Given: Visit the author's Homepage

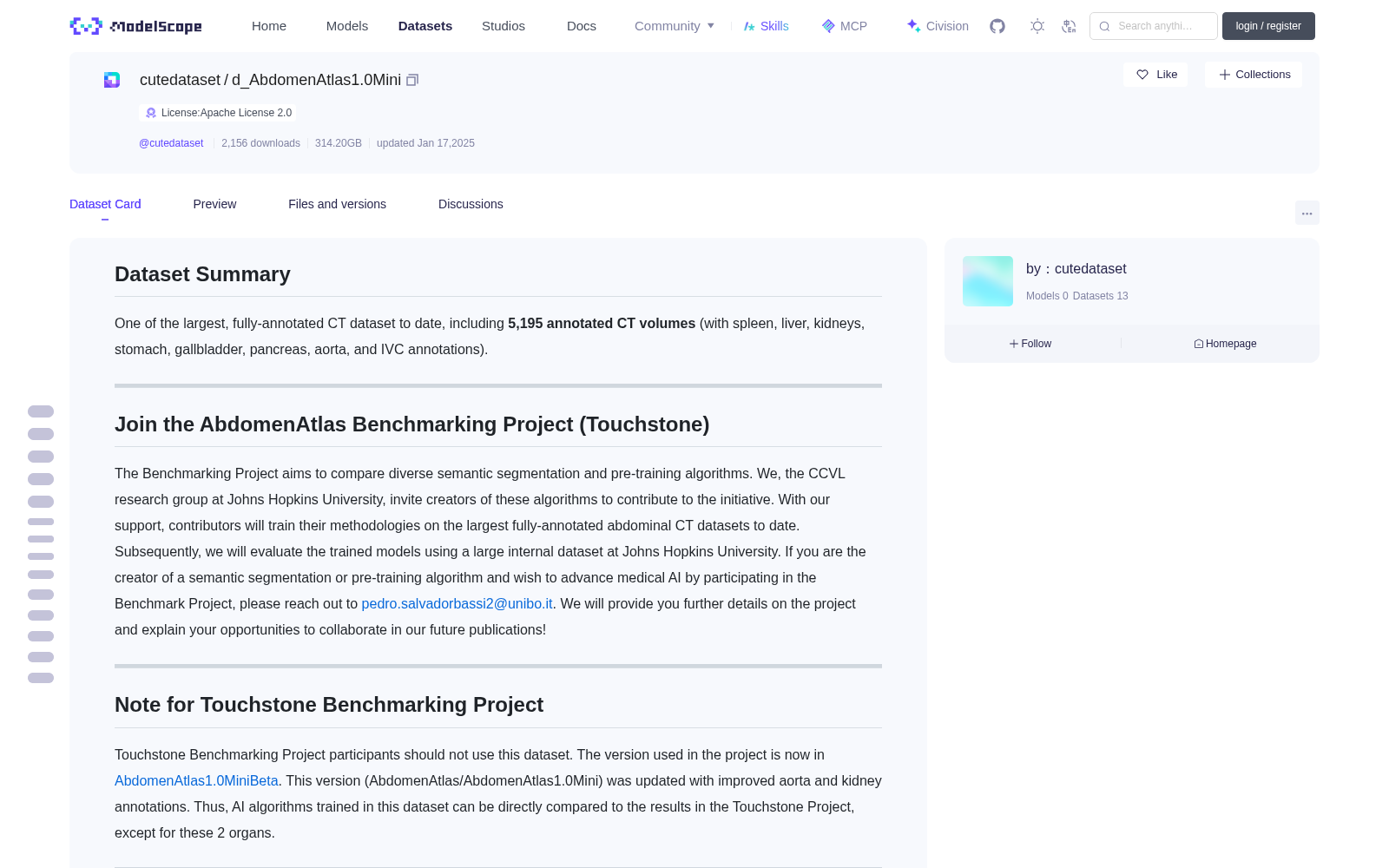Looking at the screenshot, I should pyautogui.click(x=1225, y=344).
